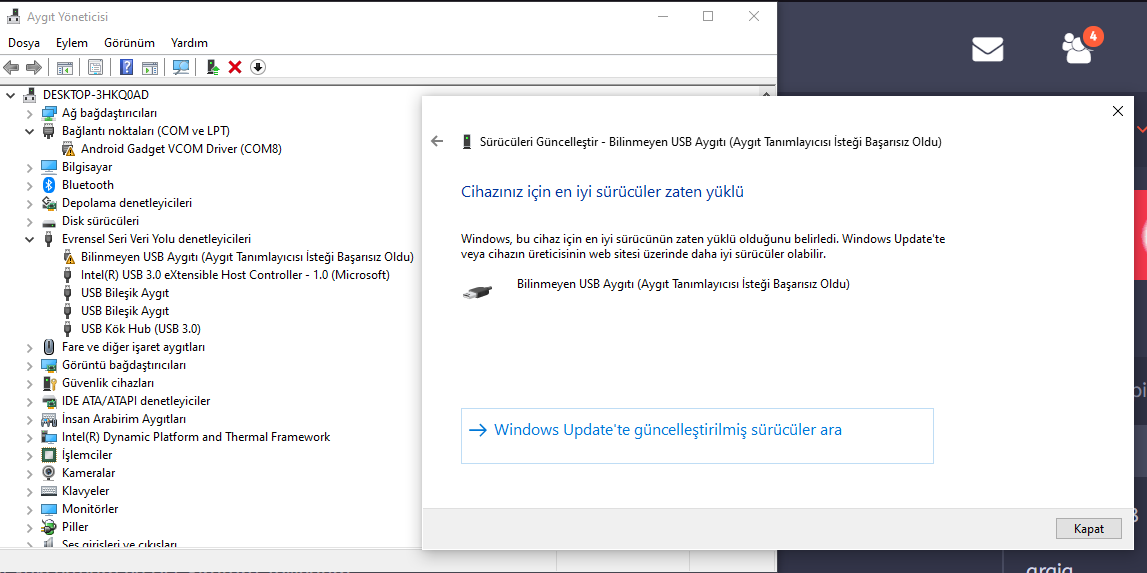Click the Monitörler monitor icon
This screenshot has width=1147, height=573.
coord(49,509)
